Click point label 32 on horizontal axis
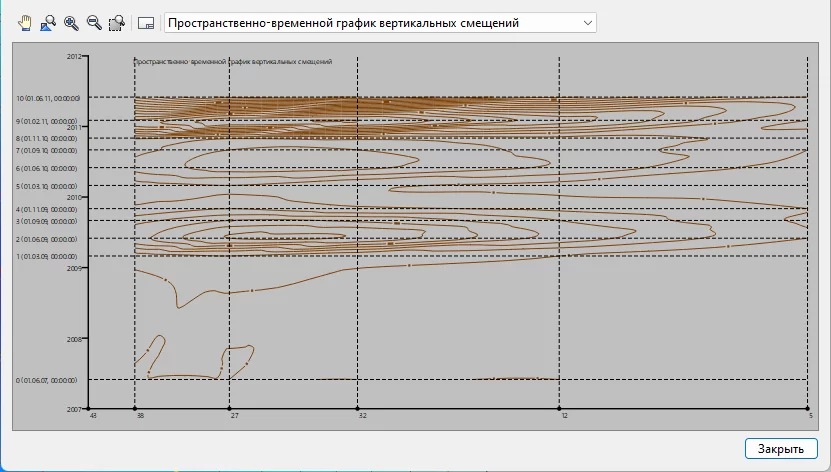831x472 pixels. click(x=363, y=415)
